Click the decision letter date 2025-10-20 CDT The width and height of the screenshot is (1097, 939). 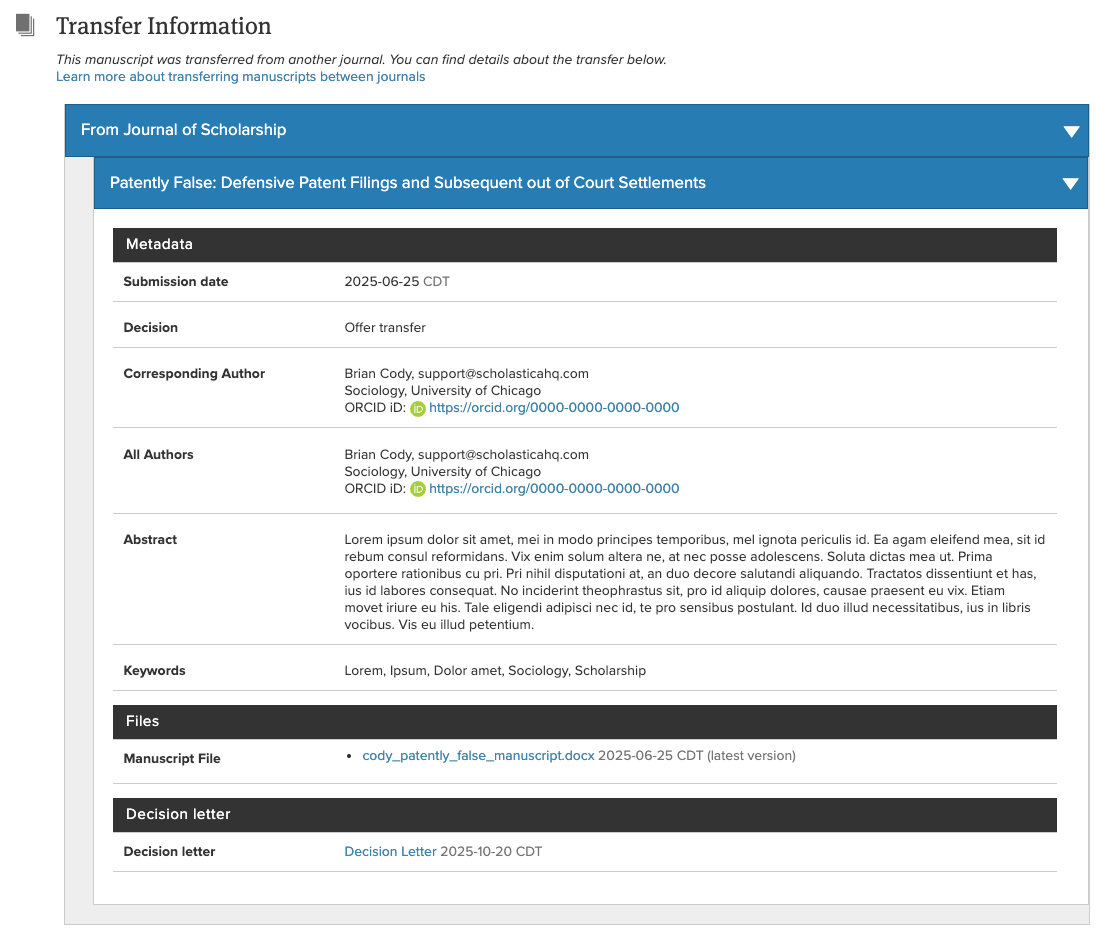click(491, 852)
